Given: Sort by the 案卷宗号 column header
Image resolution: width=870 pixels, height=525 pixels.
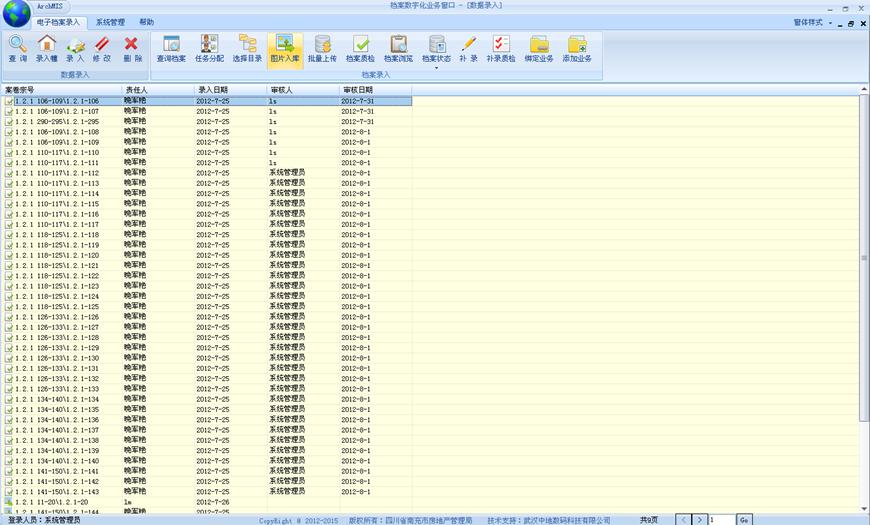Looking at the screenshot, I should tap(61, 89).
